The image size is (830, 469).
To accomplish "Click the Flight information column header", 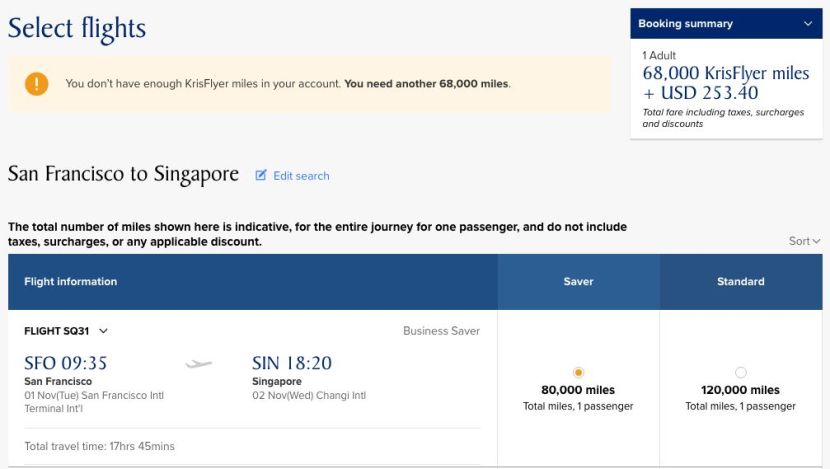I will [x=71, y=282].
